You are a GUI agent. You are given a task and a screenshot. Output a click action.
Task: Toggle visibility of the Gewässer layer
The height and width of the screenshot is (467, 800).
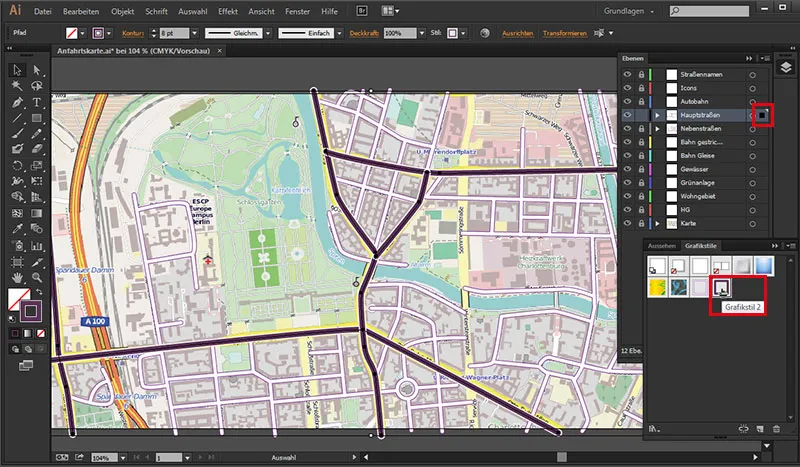(x=627, y=171)
